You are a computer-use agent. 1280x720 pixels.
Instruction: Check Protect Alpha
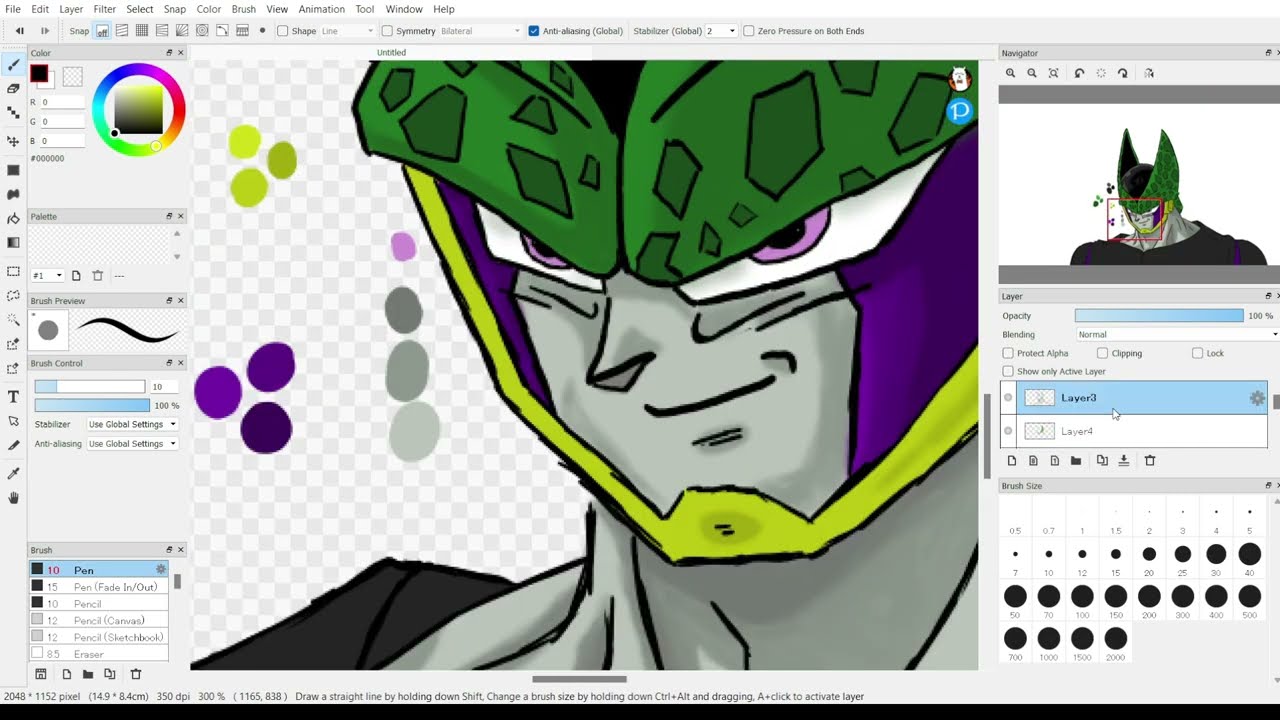point(1008,353)
